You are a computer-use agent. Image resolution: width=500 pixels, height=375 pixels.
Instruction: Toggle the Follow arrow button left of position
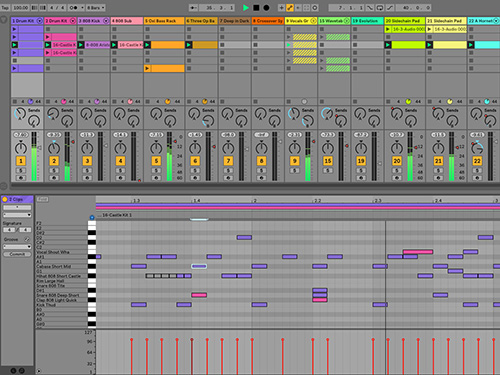[x=193, y=8]
